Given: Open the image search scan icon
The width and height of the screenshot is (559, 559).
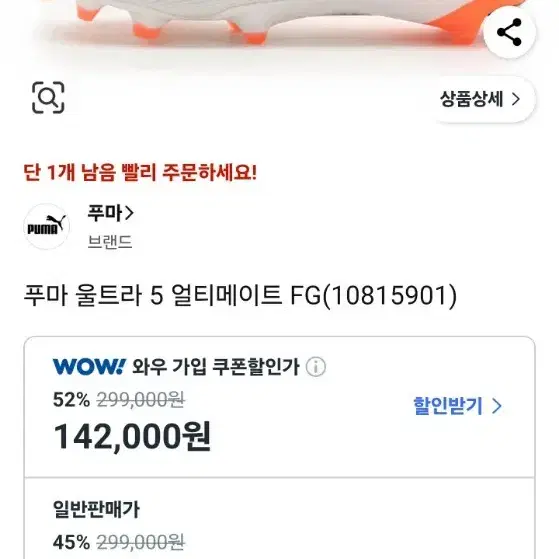Looking at the screenshot, I should 48,98.
